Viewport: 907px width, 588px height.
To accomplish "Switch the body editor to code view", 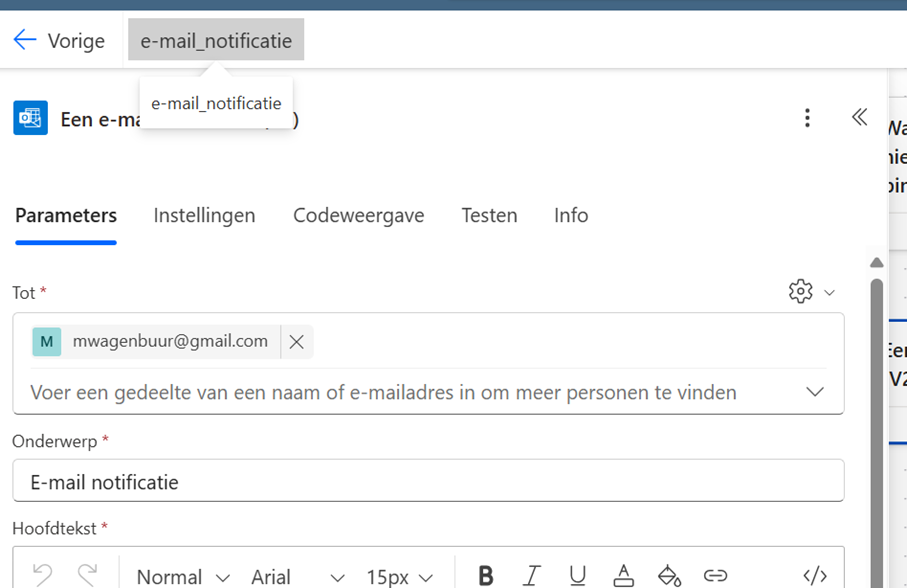I will point(816,575).
